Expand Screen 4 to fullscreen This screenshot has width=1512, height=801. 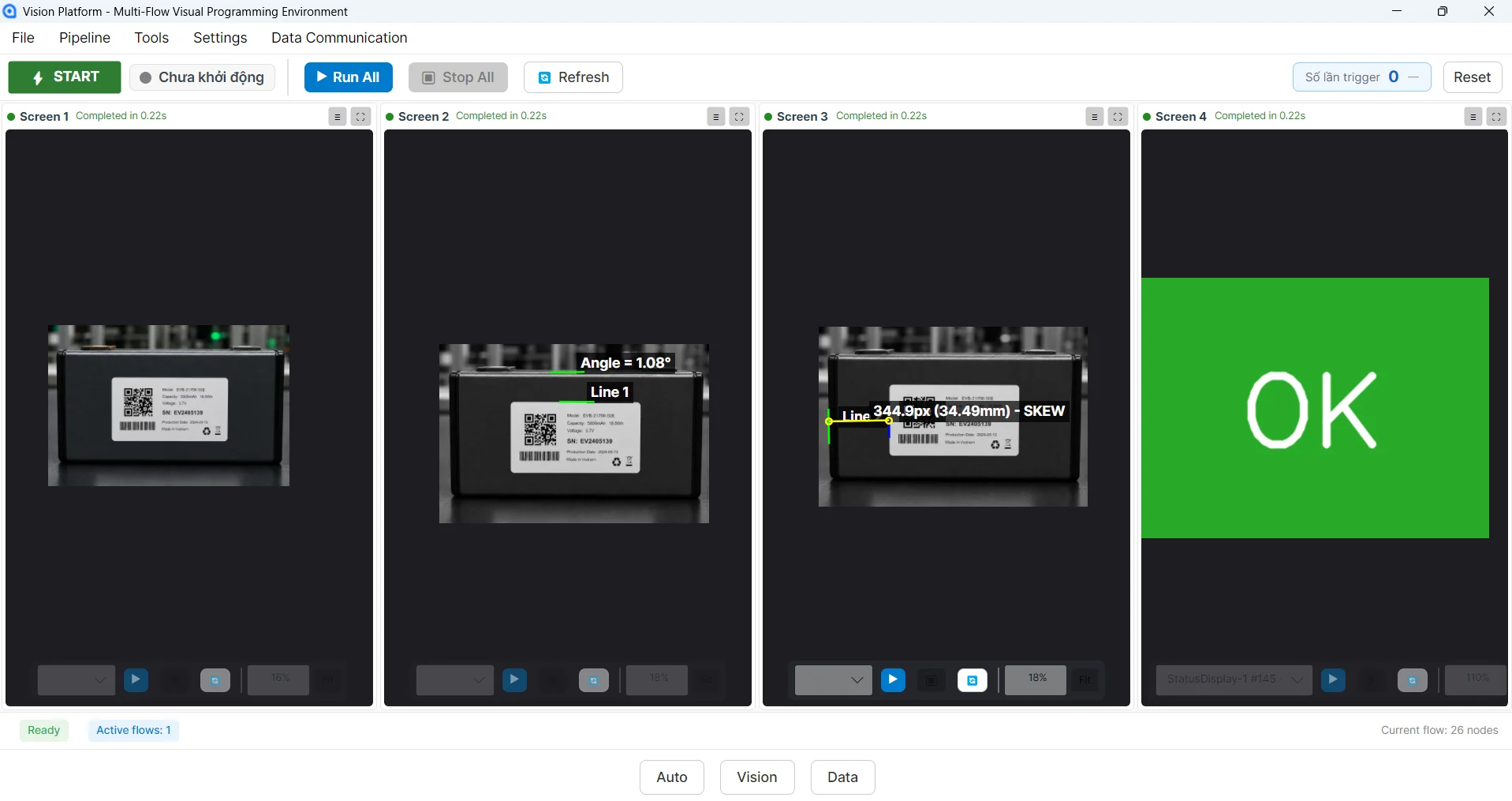point(1497,117)
